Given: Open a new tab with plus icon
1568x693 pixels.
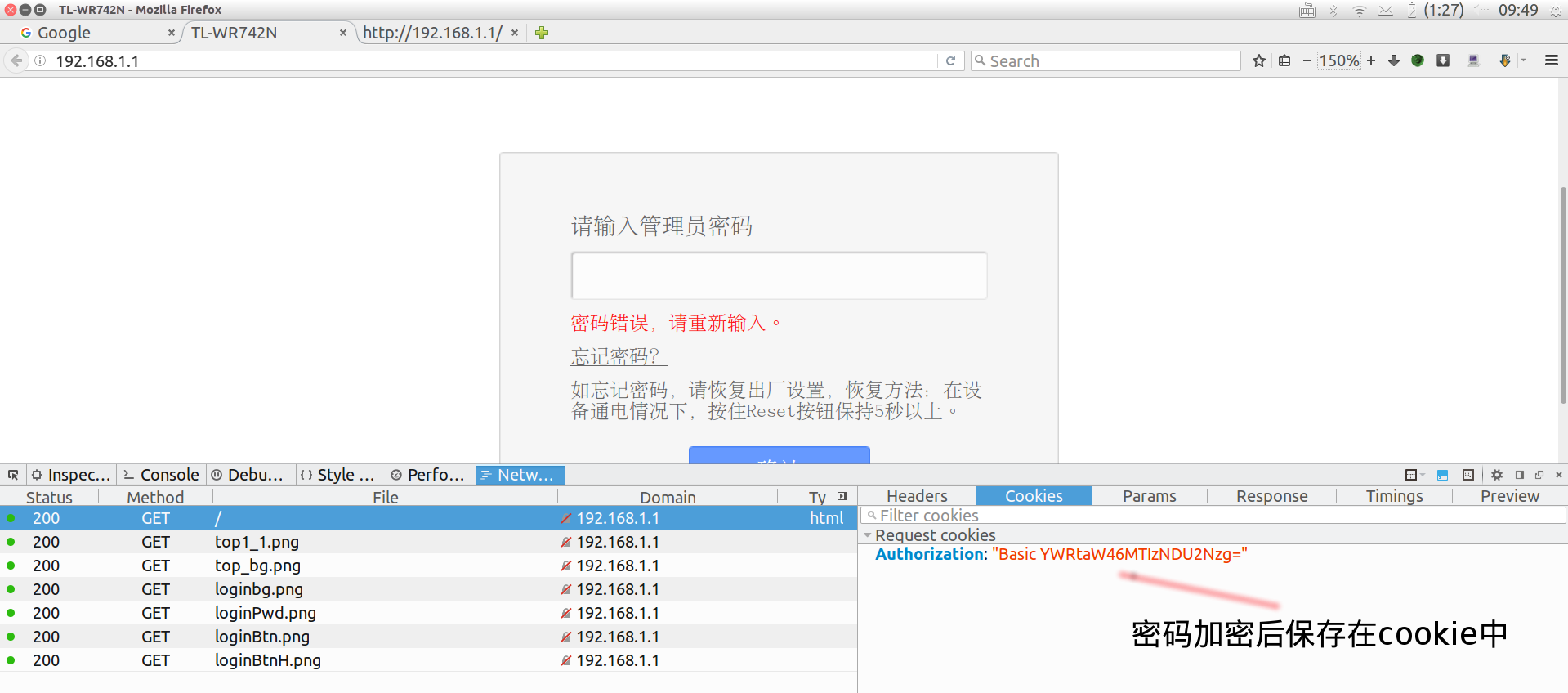Looking at the screenshot, I should pos(542,33).
